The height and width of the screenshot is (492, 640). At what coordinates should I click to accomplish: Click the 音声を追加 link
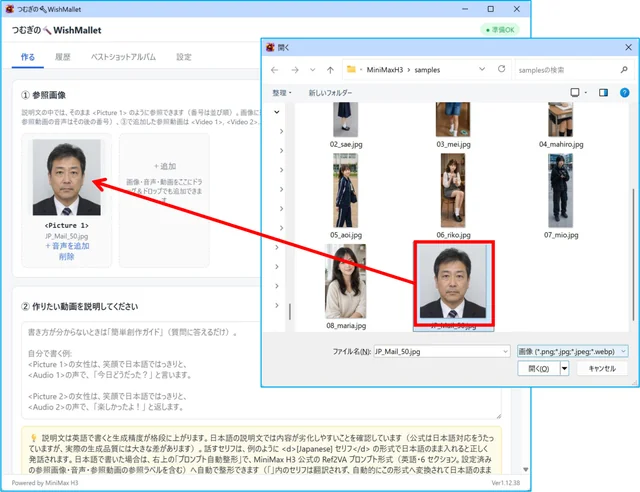(x=67, y=246)
